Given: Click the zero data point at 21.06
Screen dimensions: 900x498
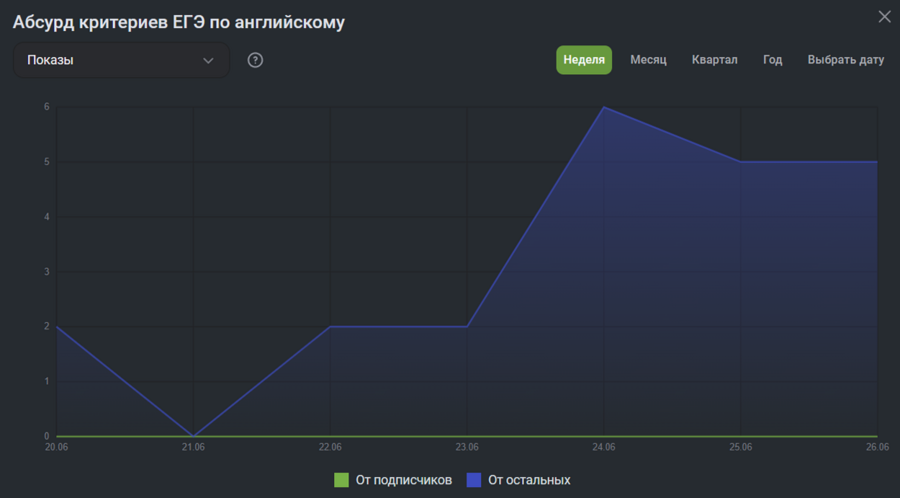Looking at the screenshot, I should tap(193, 436).
